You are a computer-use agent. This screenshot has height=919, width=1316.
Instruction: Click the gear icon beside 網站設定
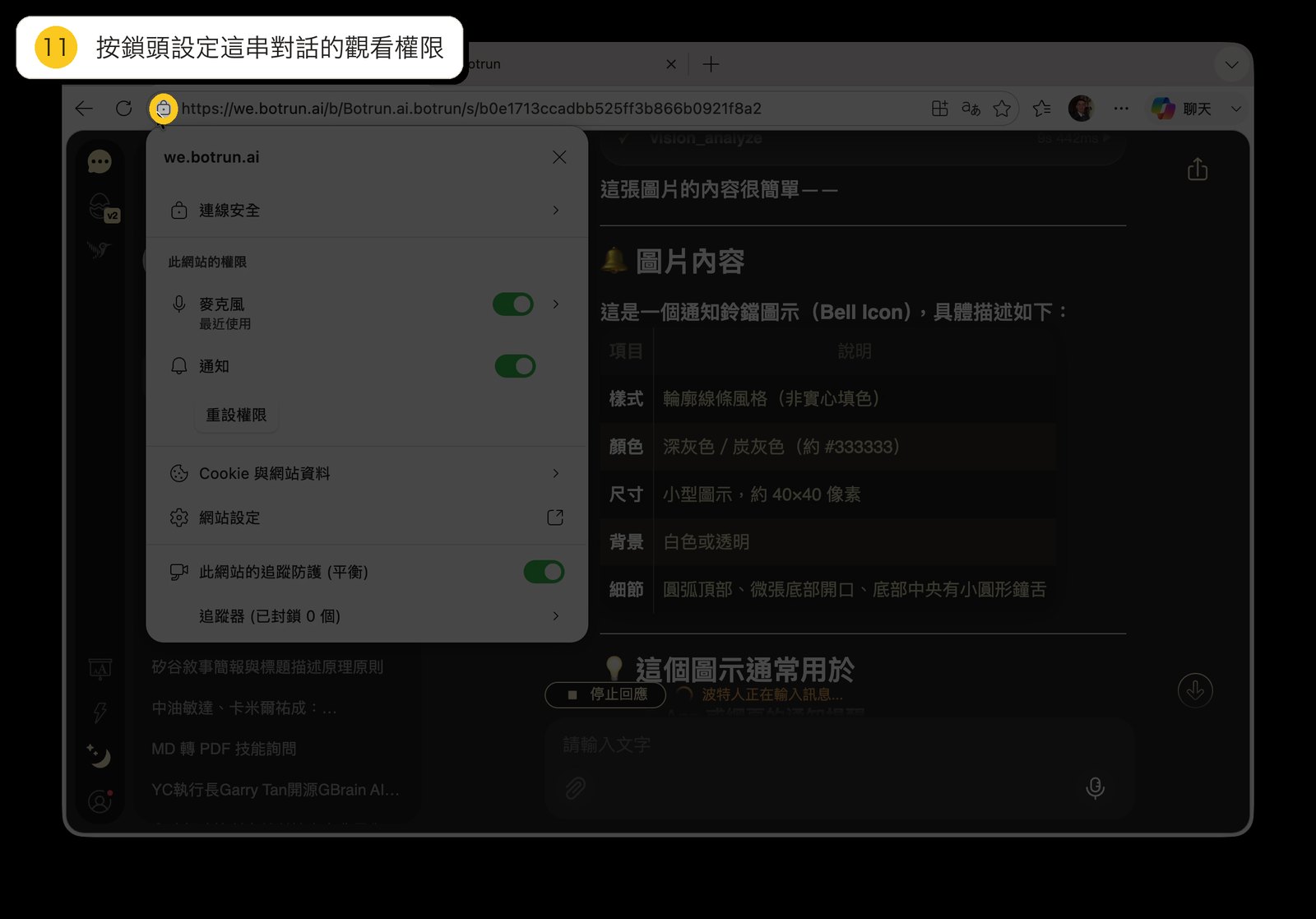(178, 518)
